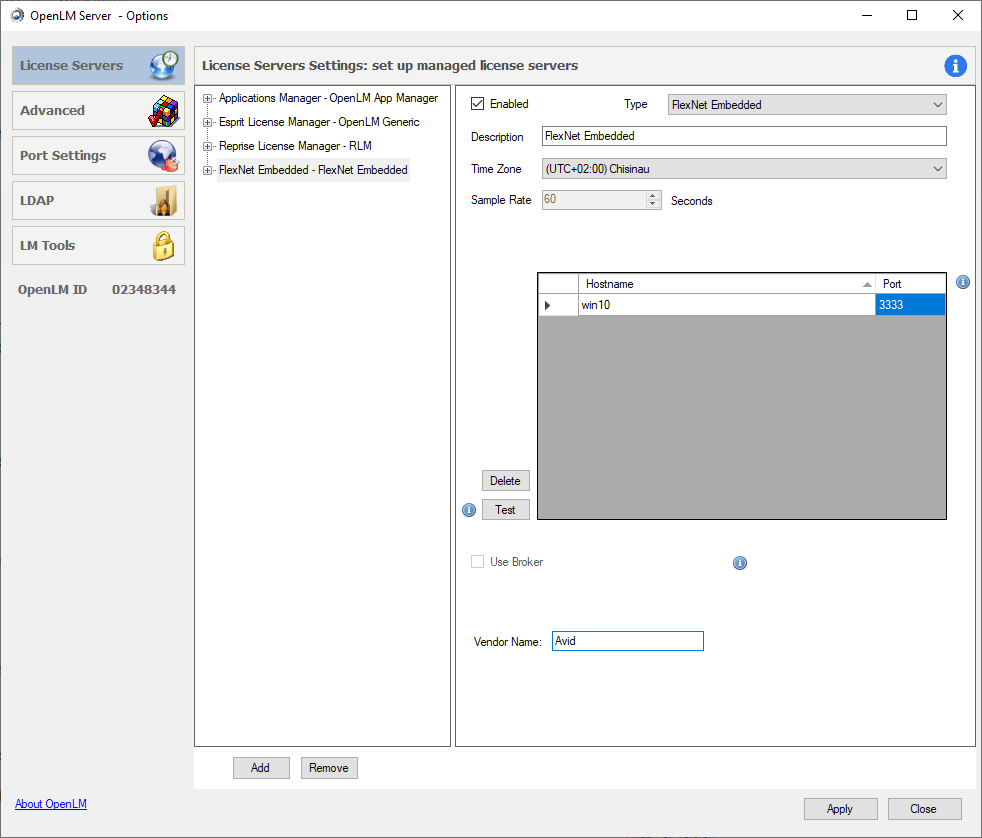Viewport: 982px width, 838px height.
Task: Expand the Applications Manager tree node
Action: click(208, 98)
